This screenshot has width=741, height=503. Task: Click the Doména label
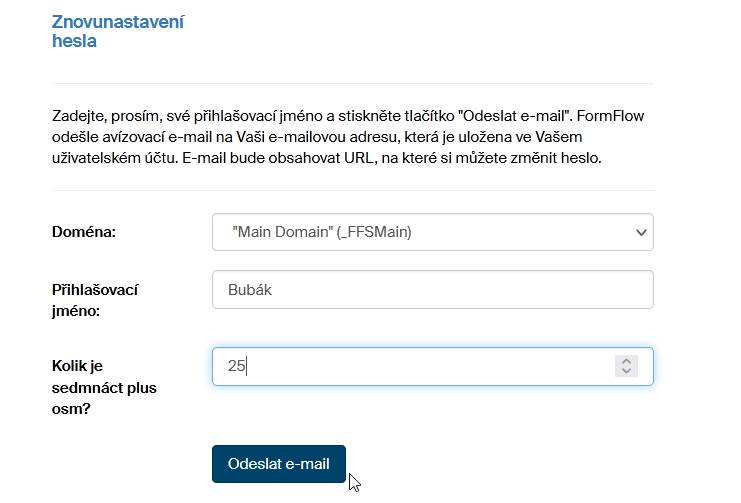point(84,232)
